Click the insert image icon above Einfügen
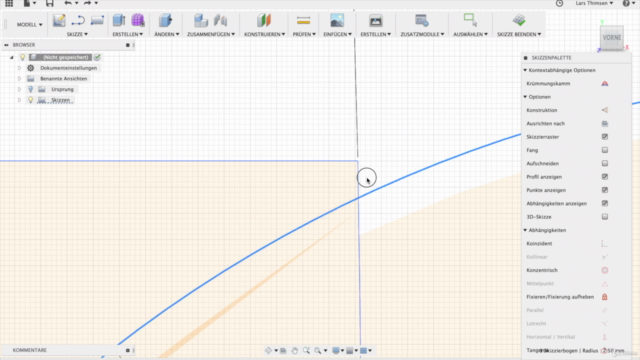This screenshot has width=640, height=360. coord(337,20)
